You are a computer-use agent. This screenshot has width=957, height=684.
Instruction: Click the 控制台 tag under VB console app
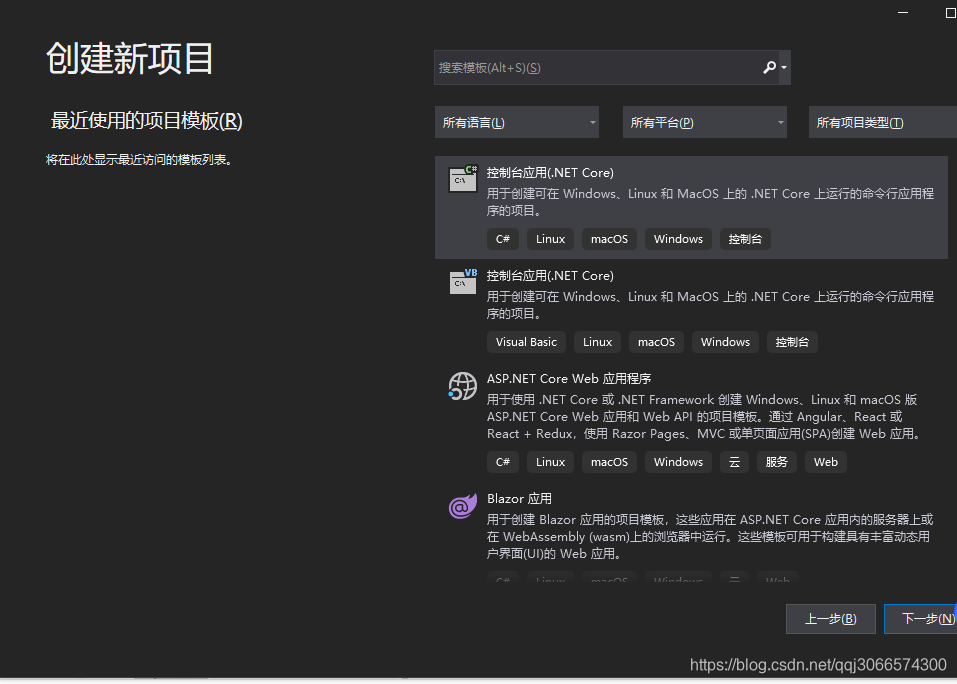(x=792, y=342)
